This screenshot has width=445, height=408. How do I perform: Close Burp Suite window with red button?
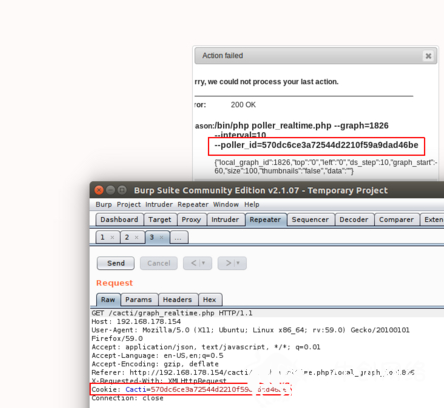[x=99, y=190]
